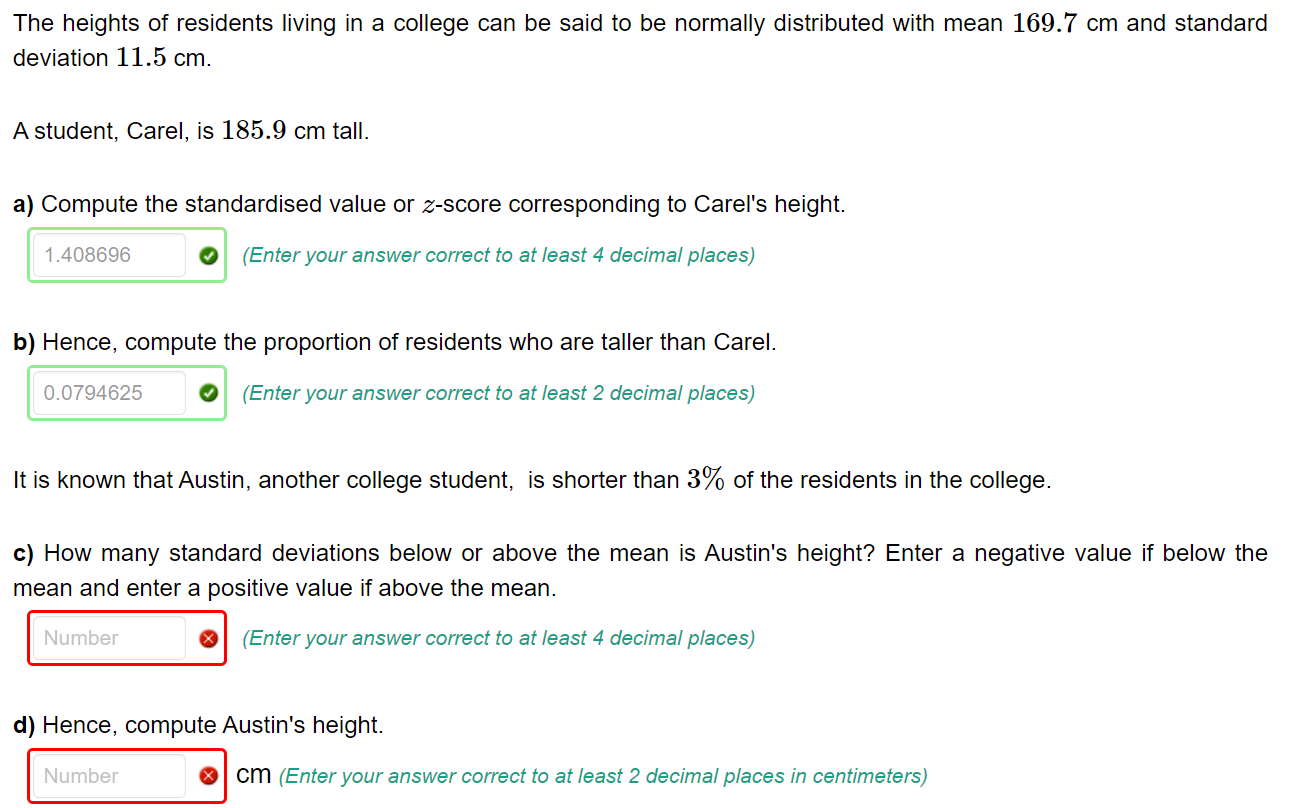Click the hint text about 2 decimal places in part b
Image resolution: width=1306 pixels, height=808 pixels.
[498, 393]
